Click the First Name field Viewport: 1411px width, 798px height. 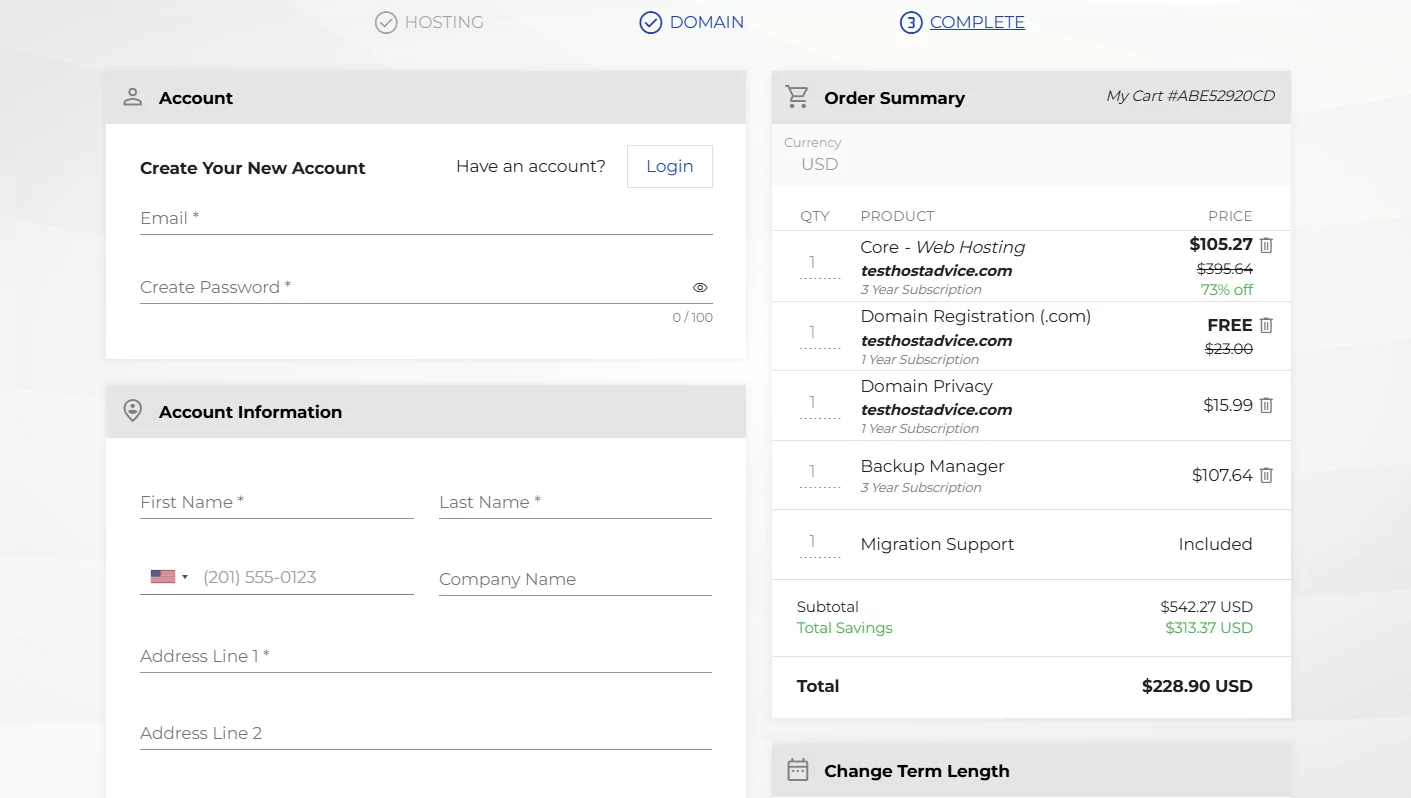click(277, 502)
